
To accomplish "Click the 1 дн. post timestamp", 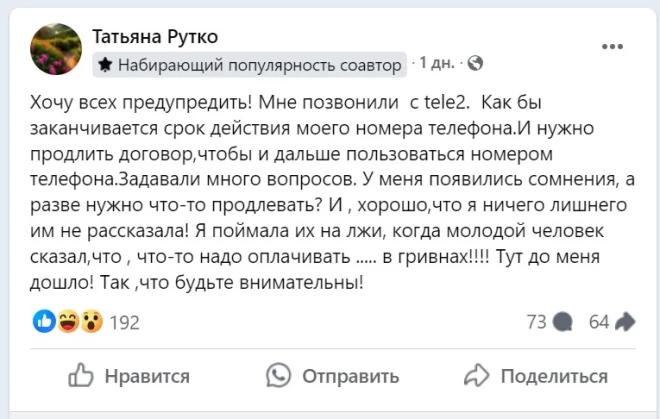I will 440,63.
